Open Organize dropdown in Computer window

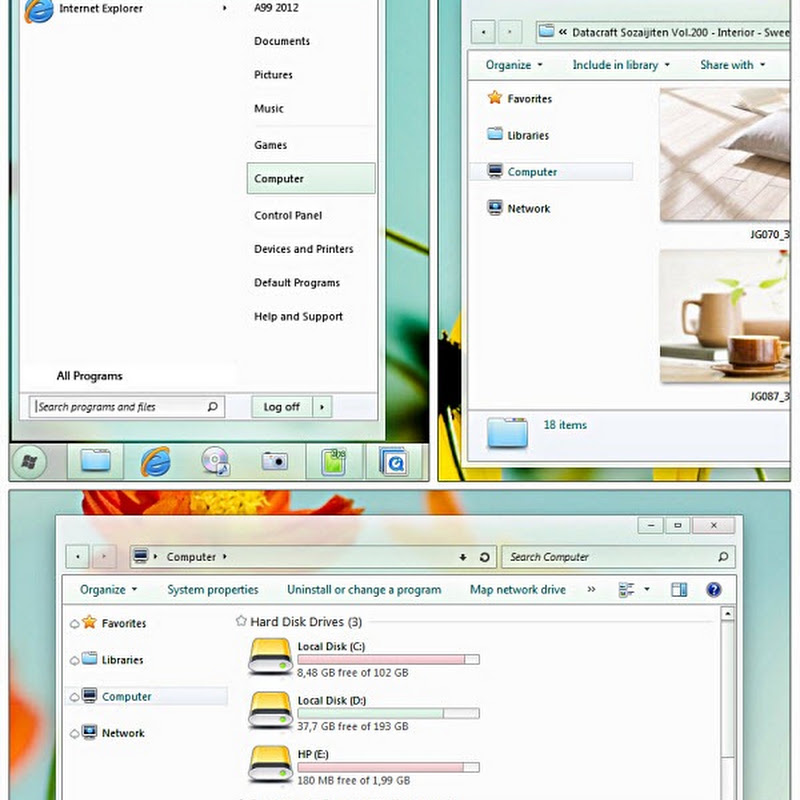(x=108, y=590)
